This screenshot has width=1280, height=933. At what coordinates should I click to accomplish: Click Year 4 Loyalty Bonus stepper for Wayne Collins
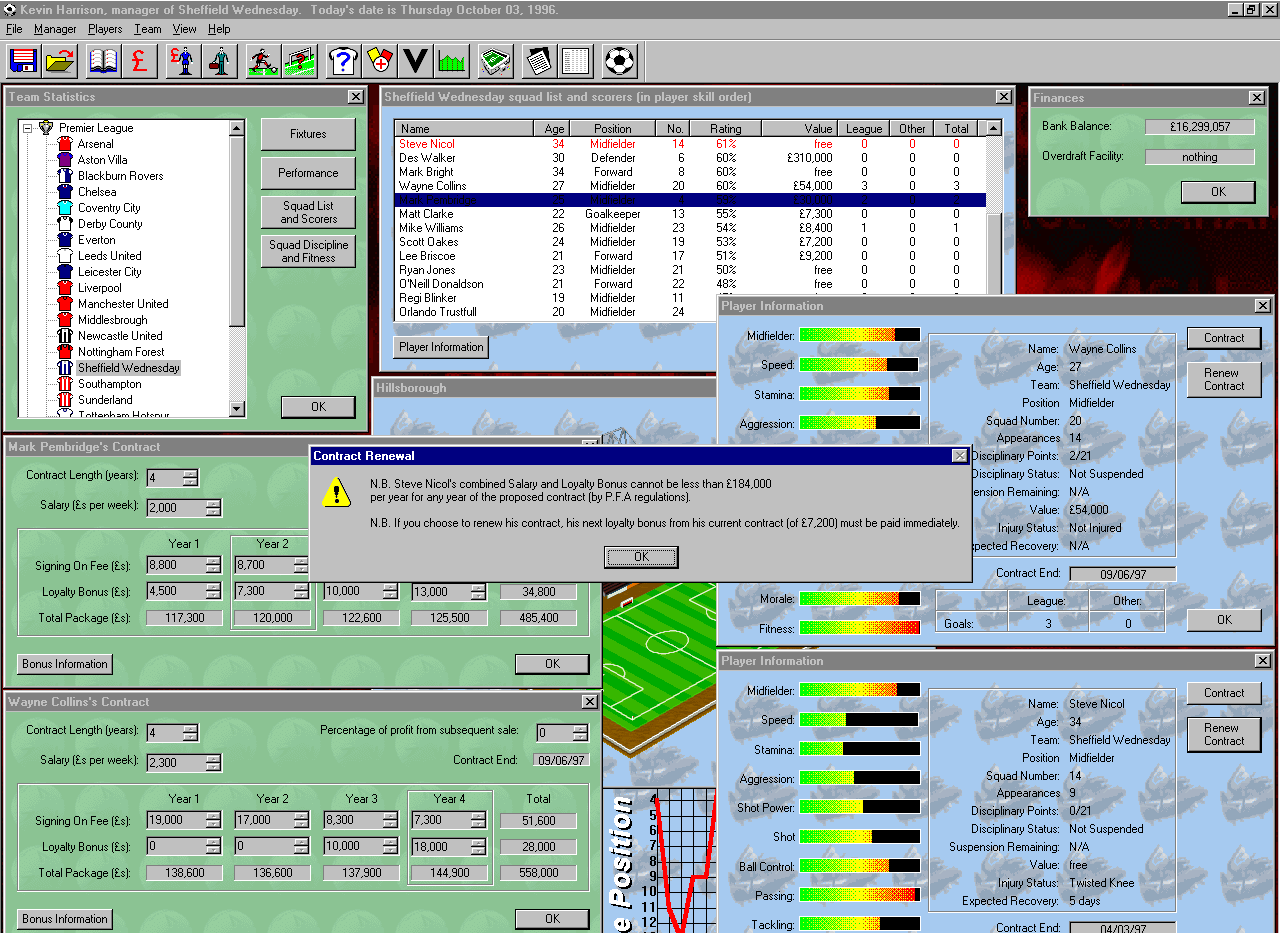pos(478,847)
